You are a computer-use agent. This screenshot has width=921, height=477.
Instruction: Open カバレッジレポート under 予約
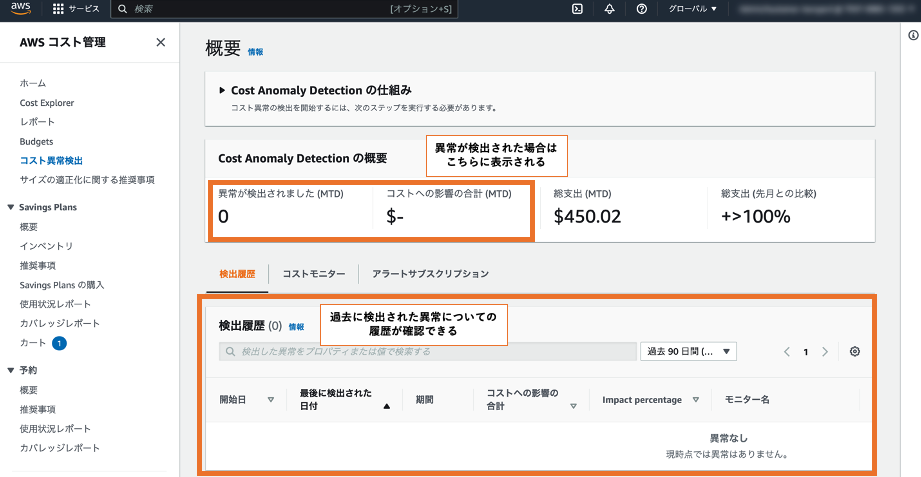pos(60,448)
